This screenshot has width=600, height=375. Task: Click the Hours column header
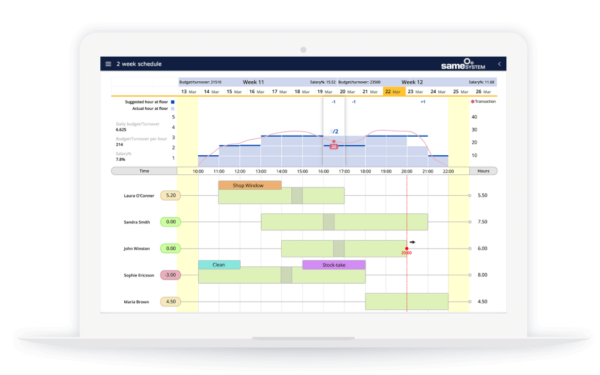coord(483,171)
